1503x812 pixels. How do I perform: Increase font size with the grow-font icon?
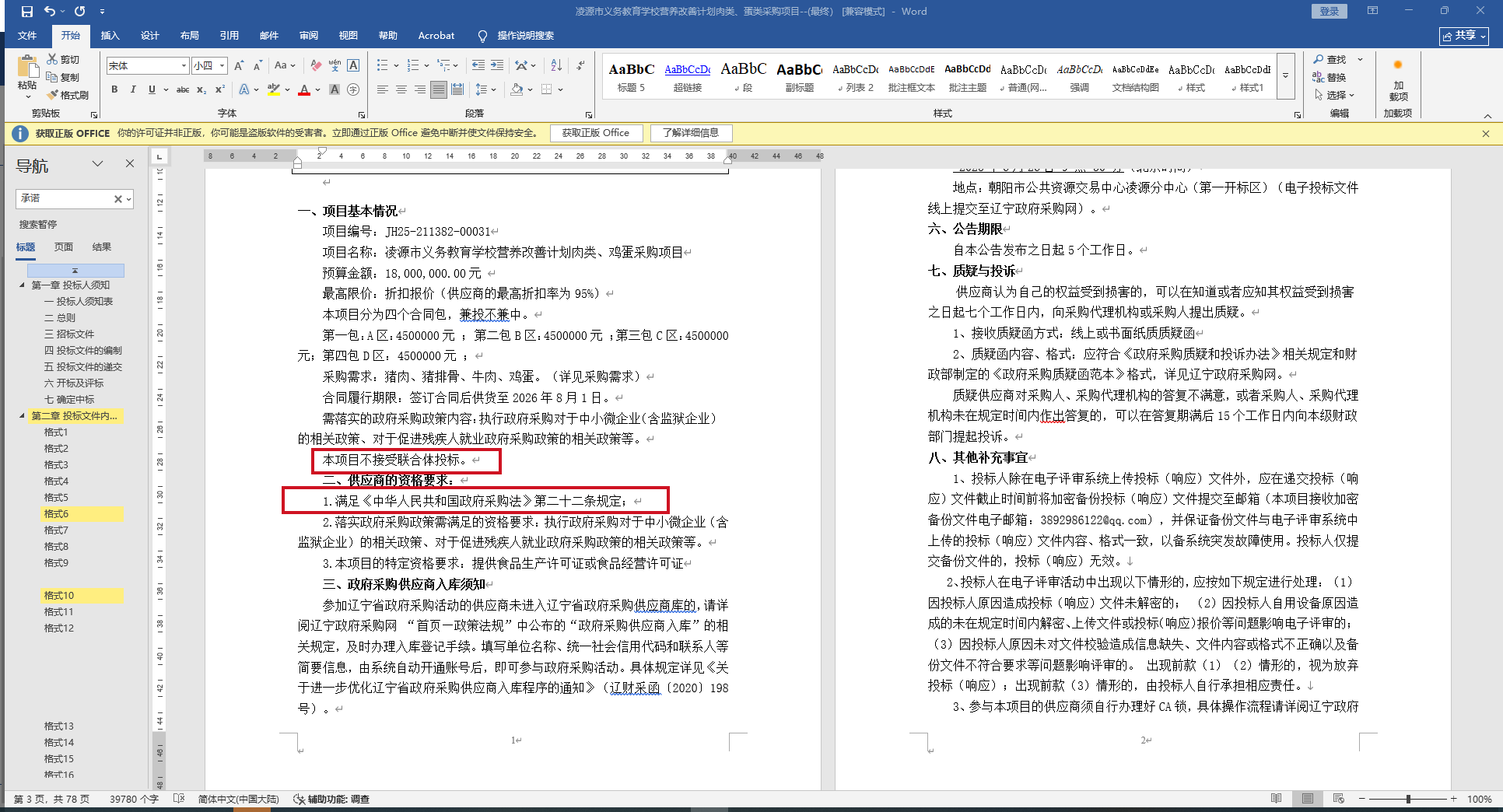coord(239,65)
